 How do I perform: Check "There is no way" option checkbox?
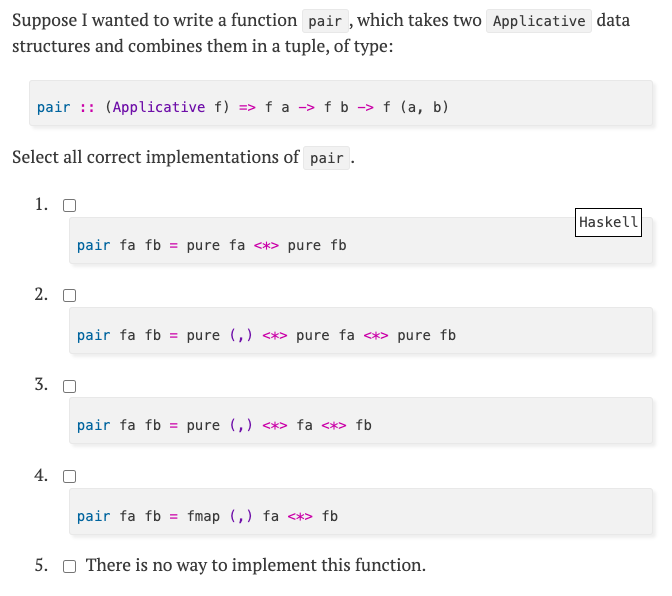coord(70,567)
